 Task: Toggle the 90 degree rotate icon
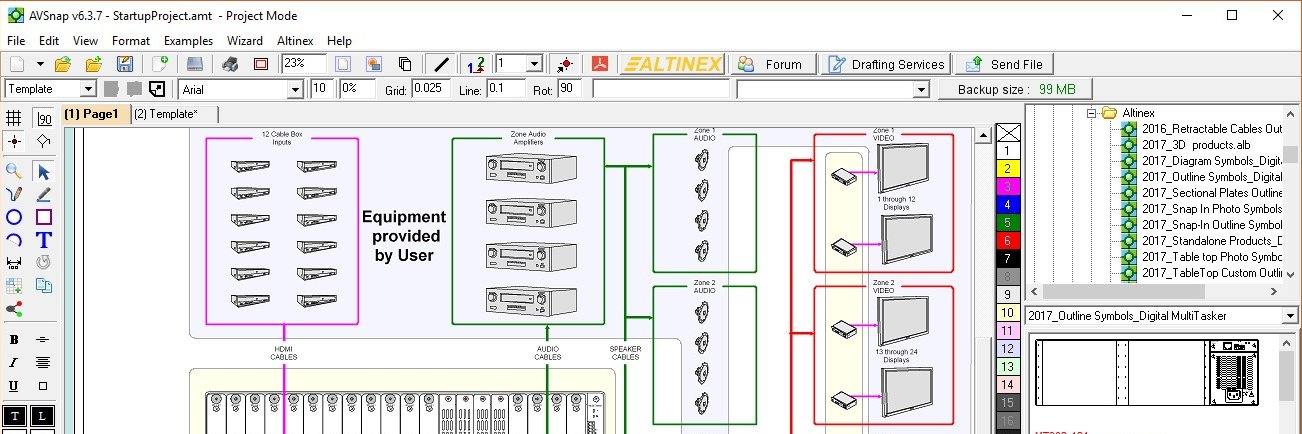click(x=44, y=118)
